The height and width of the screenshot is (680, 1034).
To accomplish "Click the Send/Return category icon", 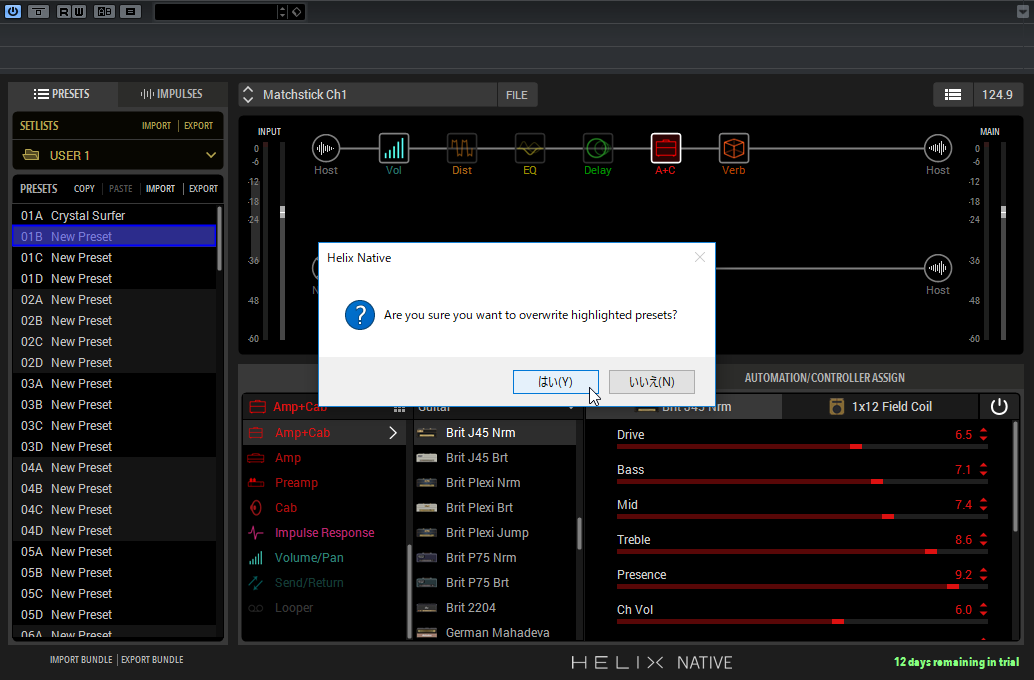I will coord(256,583).
